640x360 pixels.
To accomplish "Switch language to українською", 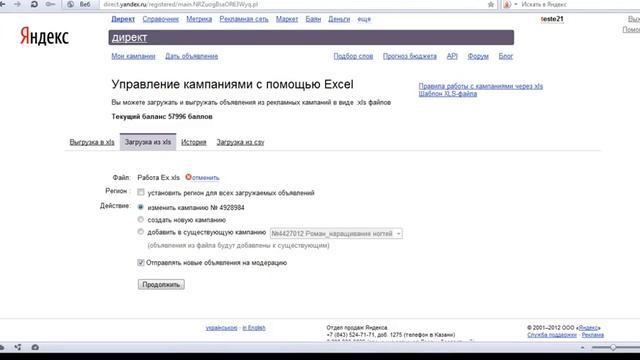I will (221, 328).
